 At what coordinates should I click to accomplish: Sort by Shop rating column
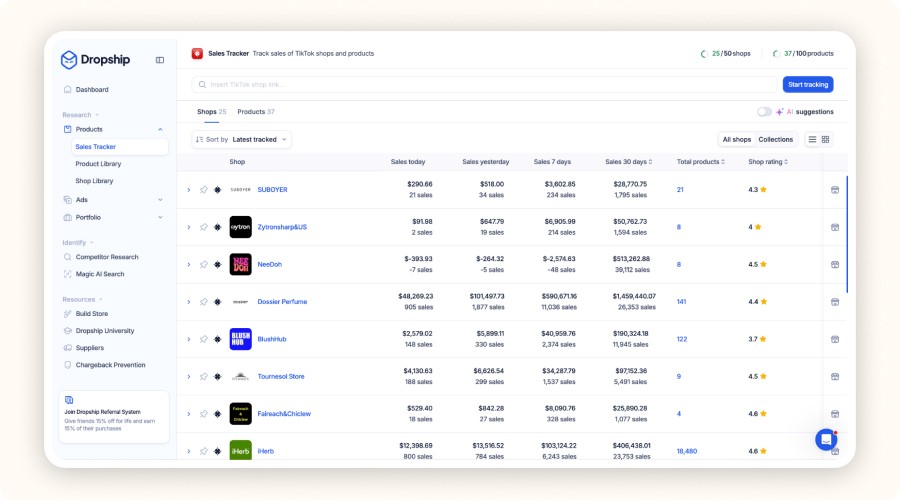[768, 162]
